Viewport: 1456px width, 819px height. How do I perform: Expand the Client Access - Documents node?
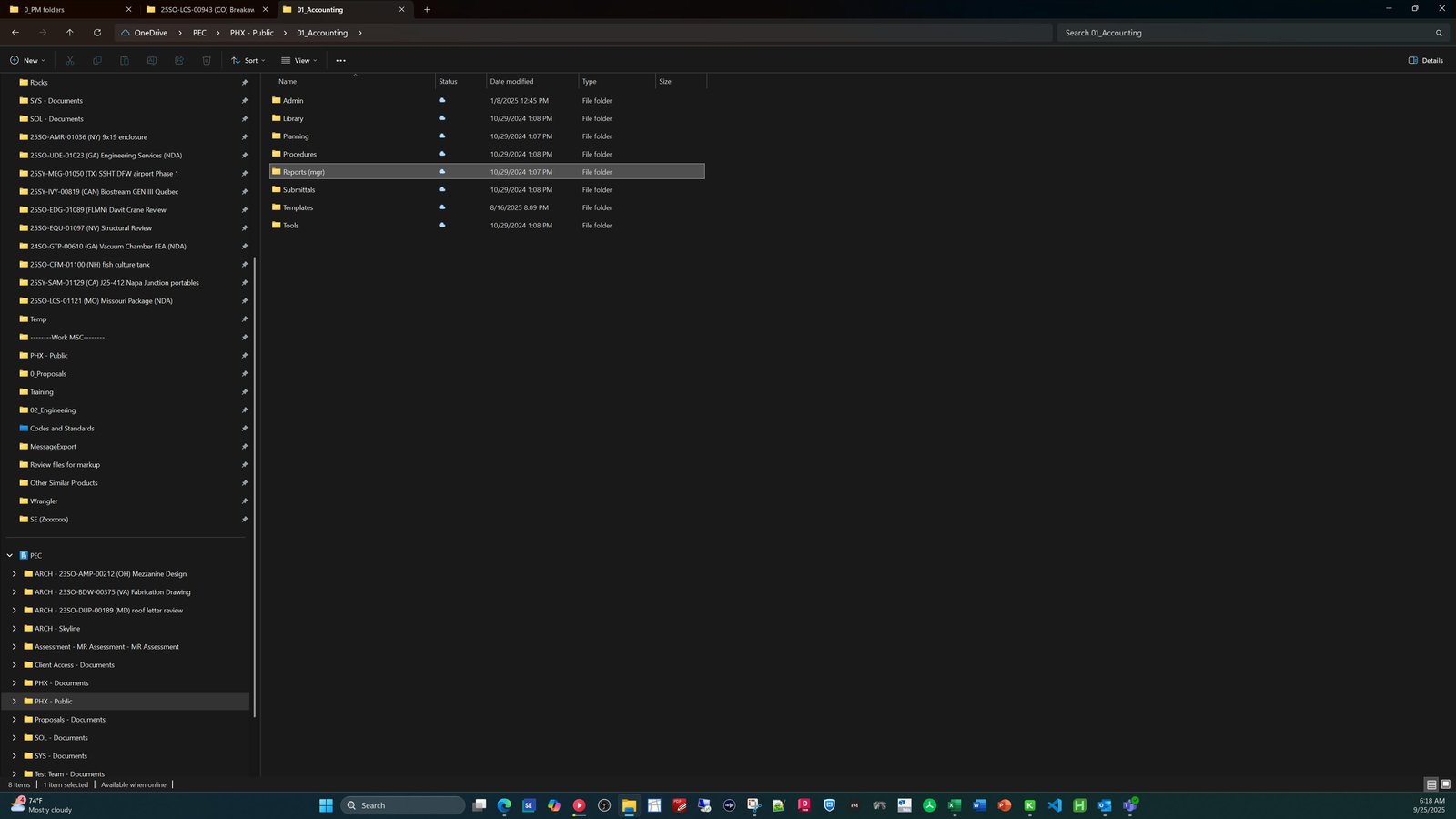pyautogui.click(x=15, y=664)
